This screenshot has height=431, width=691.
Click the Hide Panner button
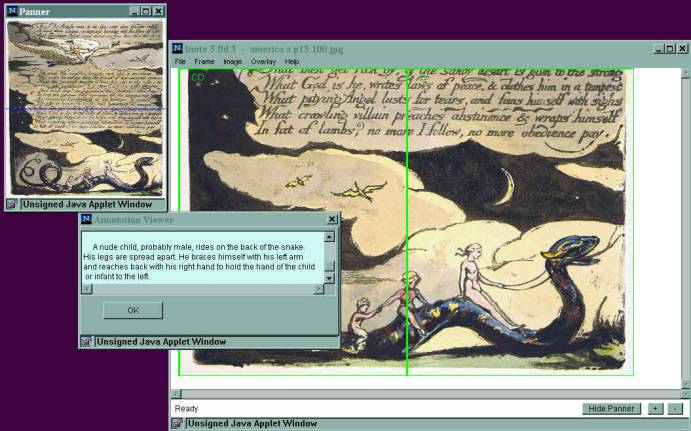tap(611, 409)
